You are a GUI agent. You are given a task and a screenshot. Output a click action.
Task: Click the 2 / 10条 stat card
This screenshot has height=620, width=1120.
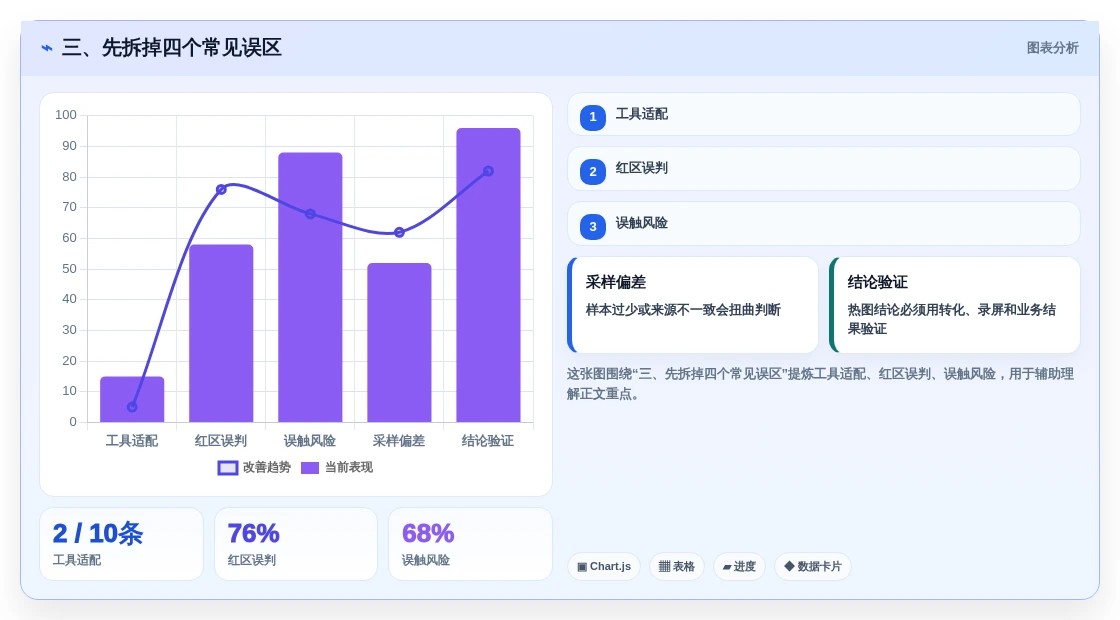click(x=121, y=544)
